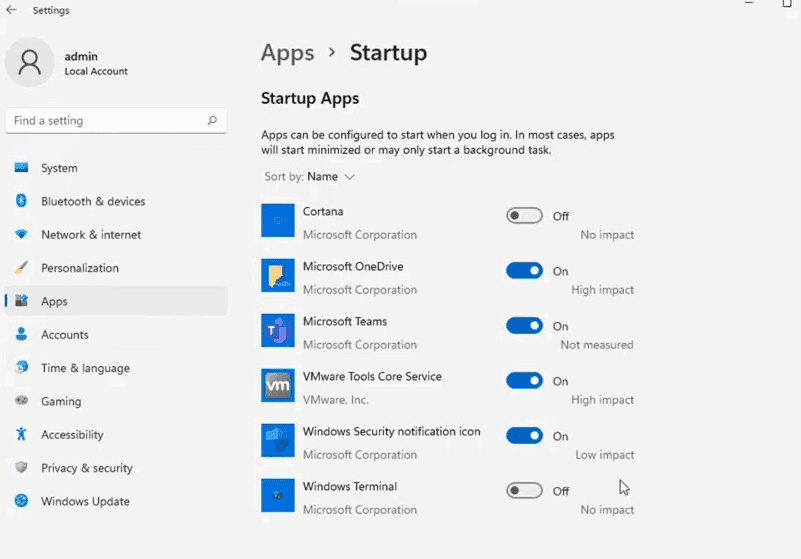Click the Low impact label
This screenshot has width=801, height=559.
coord(605,455)
